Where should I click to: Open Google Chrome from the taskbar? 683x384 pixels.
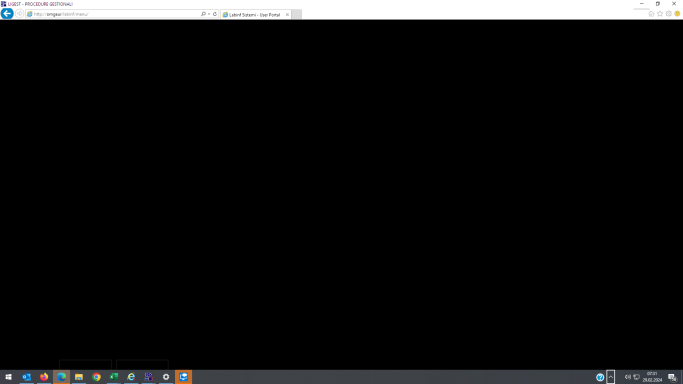[96, 377]
